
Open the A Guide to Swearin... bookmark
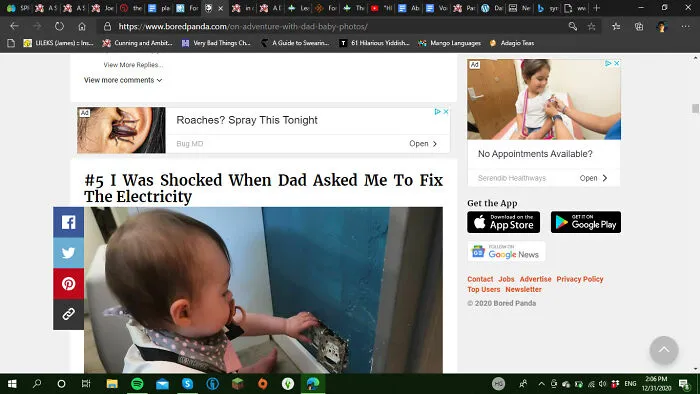tap(295, 43)
